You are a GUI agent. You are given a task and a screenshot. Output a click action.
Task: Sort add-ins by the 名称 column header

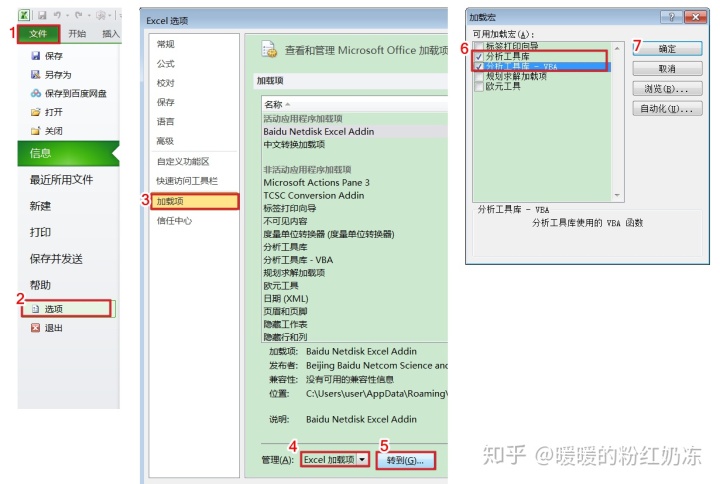(x=354, y=104)
